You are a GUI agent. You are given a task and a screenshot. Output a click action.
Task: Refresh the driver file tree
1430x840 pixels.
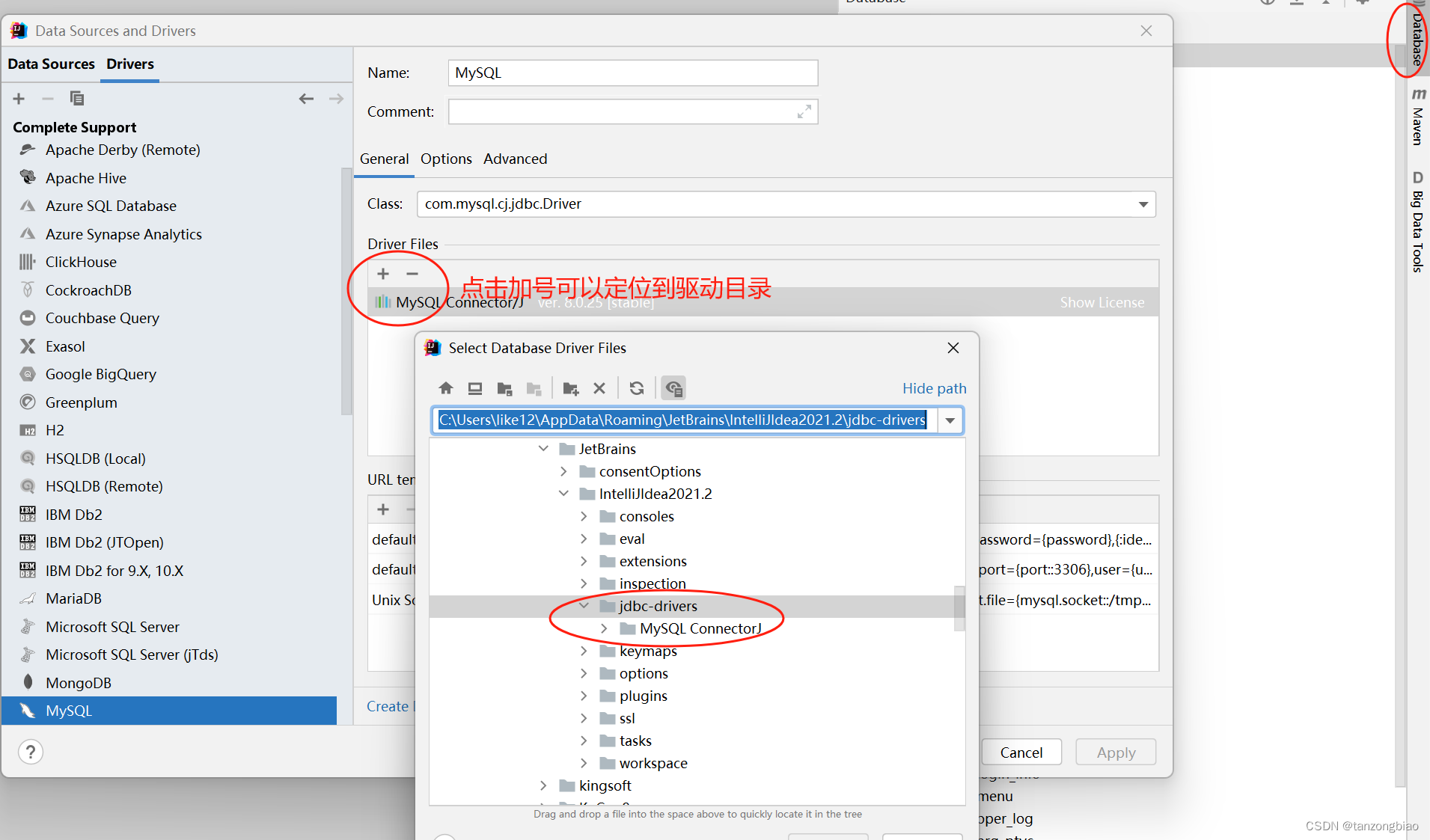click(637, 388)
